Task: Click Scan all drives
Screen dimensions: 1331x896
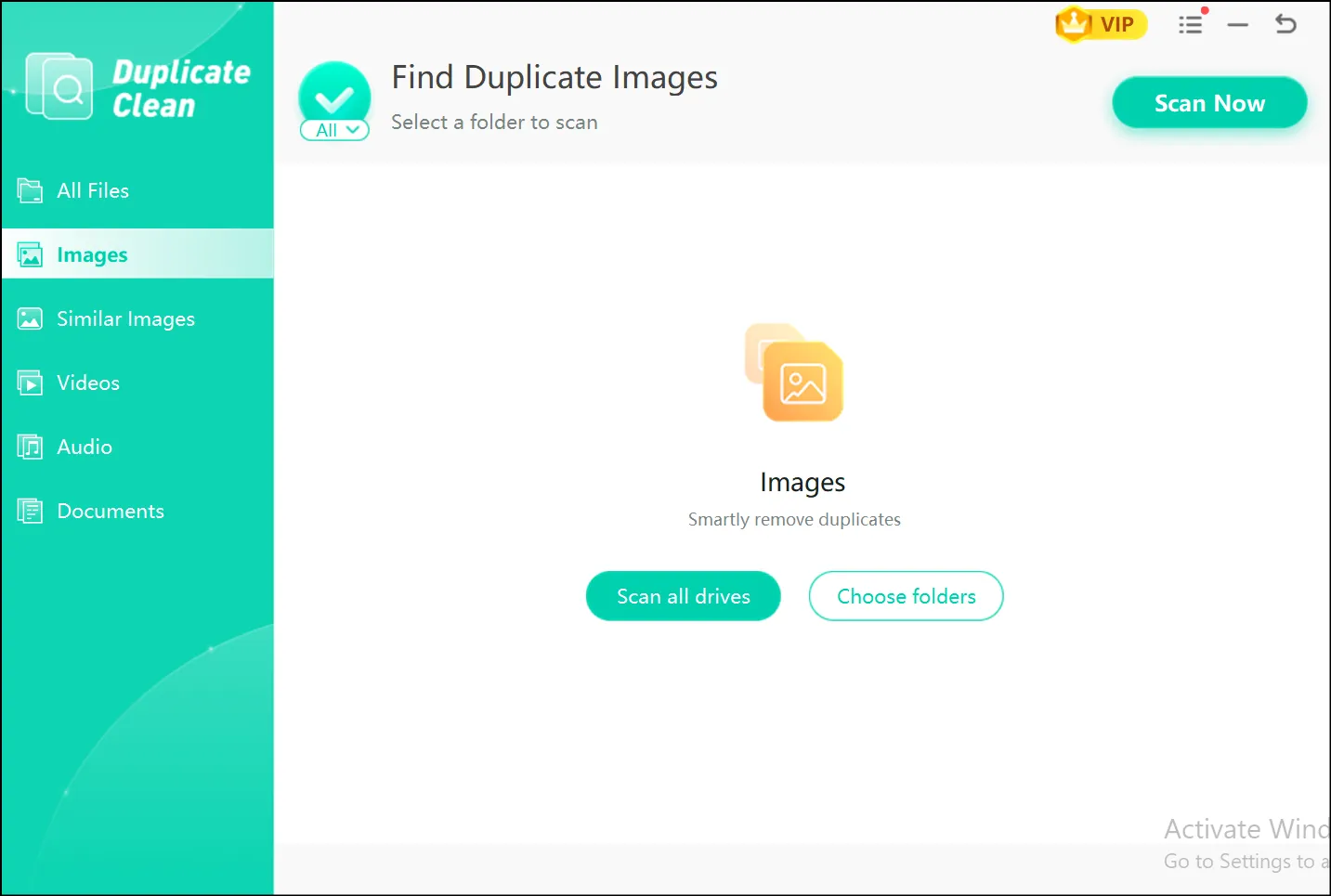Action: point(683,596)
